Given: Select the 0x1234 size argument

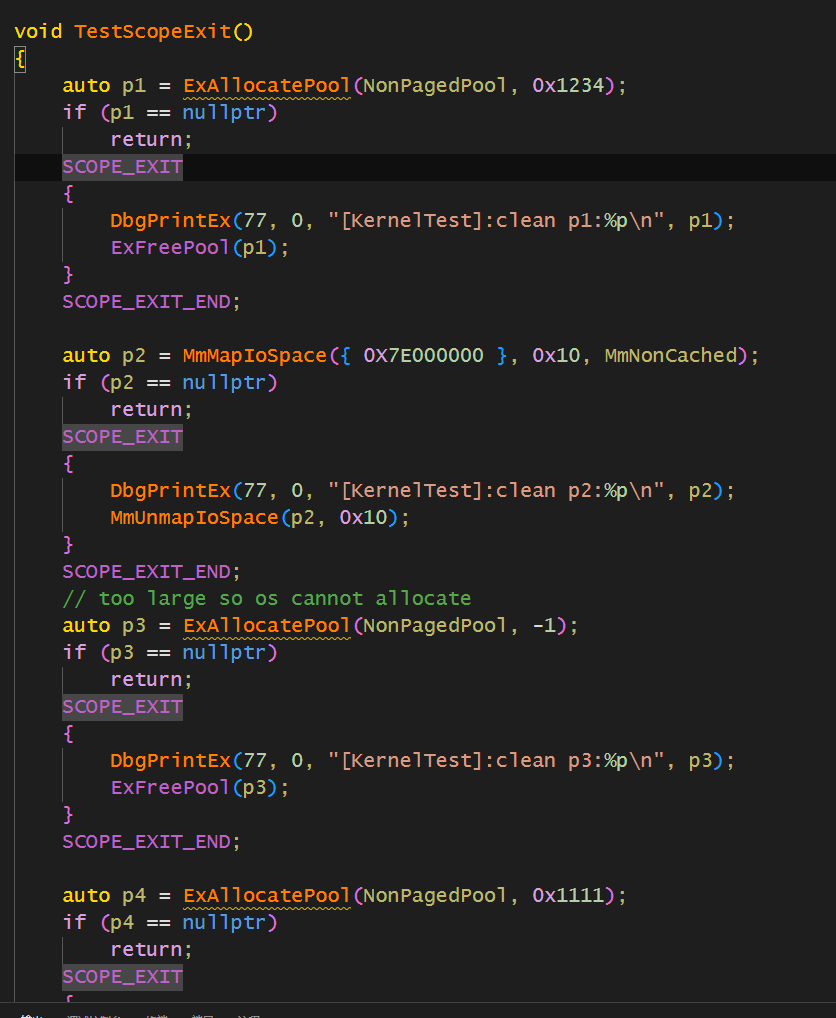Looking at the screenshot, I should click(x=568, y=85).
